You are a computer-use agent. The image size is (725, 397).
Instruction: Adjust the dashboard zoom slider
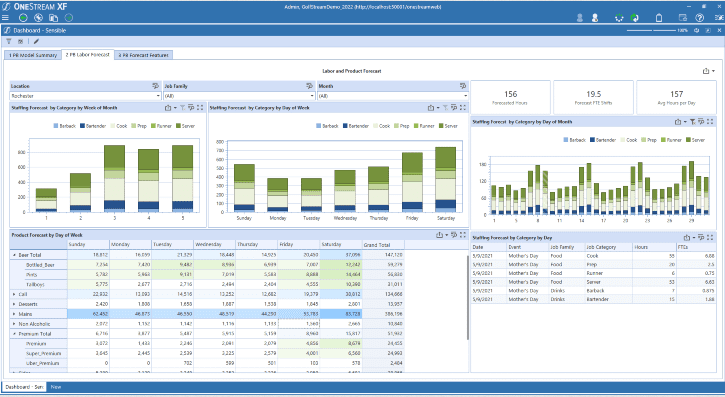click(651, 31)
